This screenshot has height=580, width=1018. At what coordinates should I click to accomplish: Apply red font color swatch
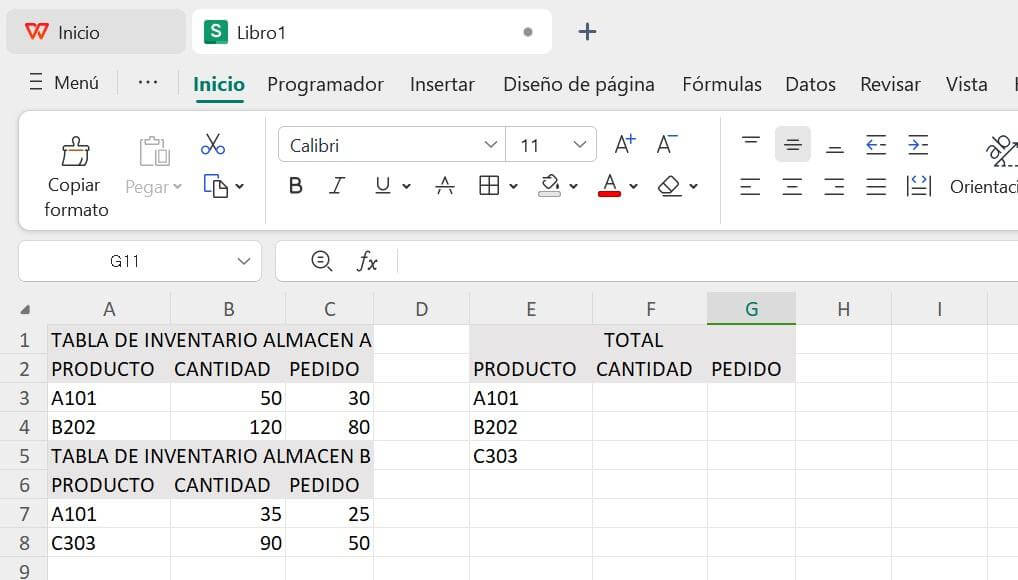pyautogui.click(x=608, y=186)
